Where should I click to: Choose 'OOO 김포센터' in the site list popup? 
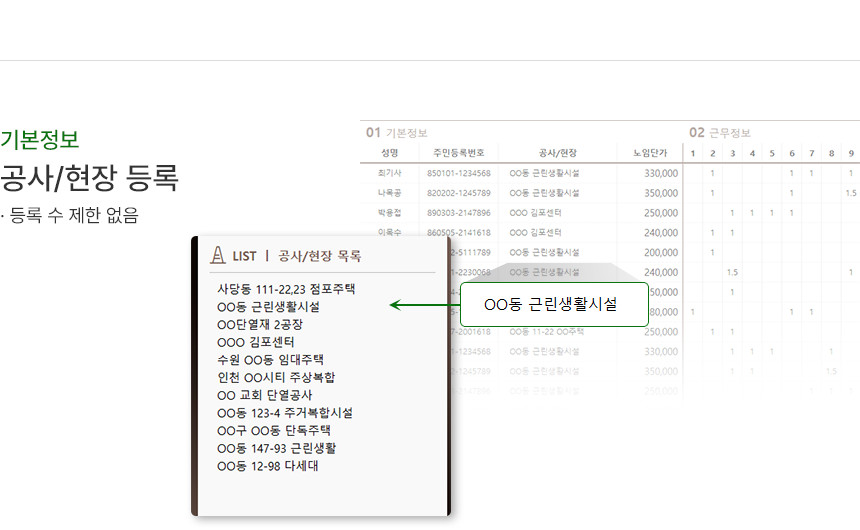pyautogui.click(x=255, y=342)
